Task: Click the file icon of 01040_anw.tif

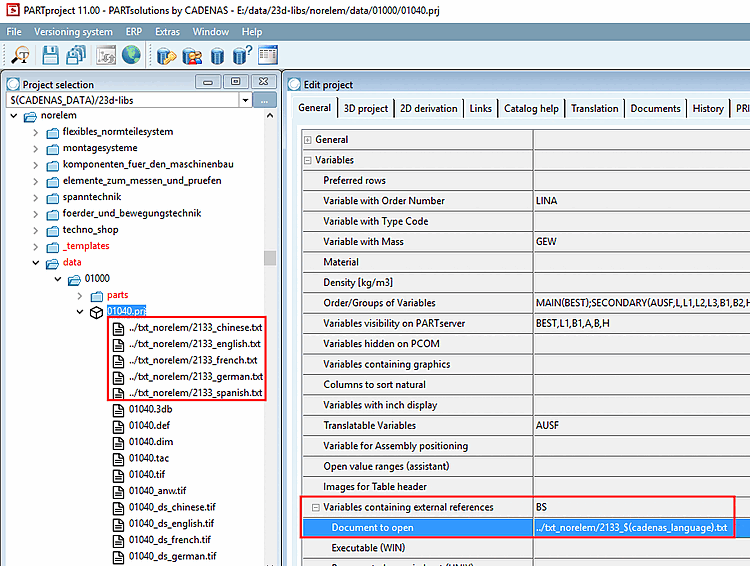Action: tap(118, 491)
